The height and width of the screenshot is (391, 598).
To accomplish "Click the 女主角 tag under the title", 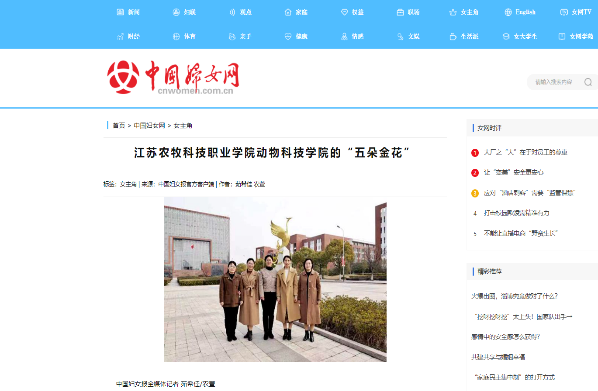I will pos(128,184).
